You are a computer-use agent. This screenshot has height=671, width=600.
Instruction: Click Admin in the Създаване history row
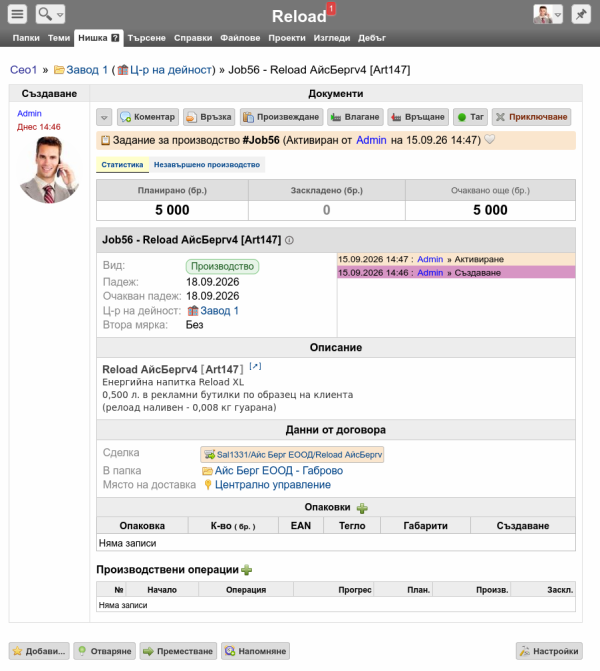click(x=430, y=273)
